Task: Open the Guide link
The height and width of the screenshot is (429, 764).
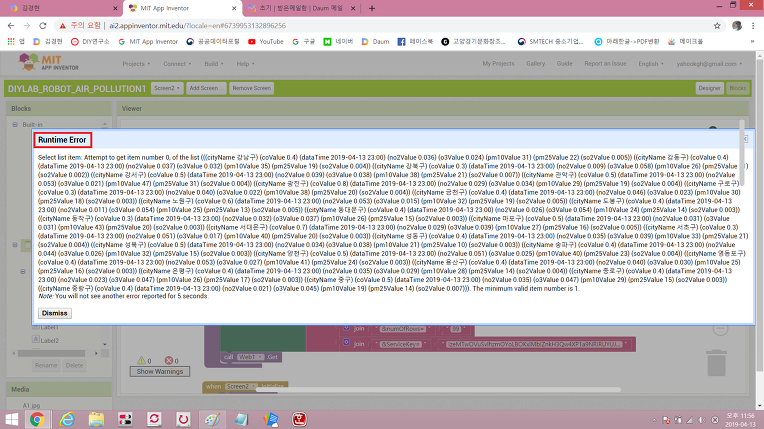Action: pos(564,64)
